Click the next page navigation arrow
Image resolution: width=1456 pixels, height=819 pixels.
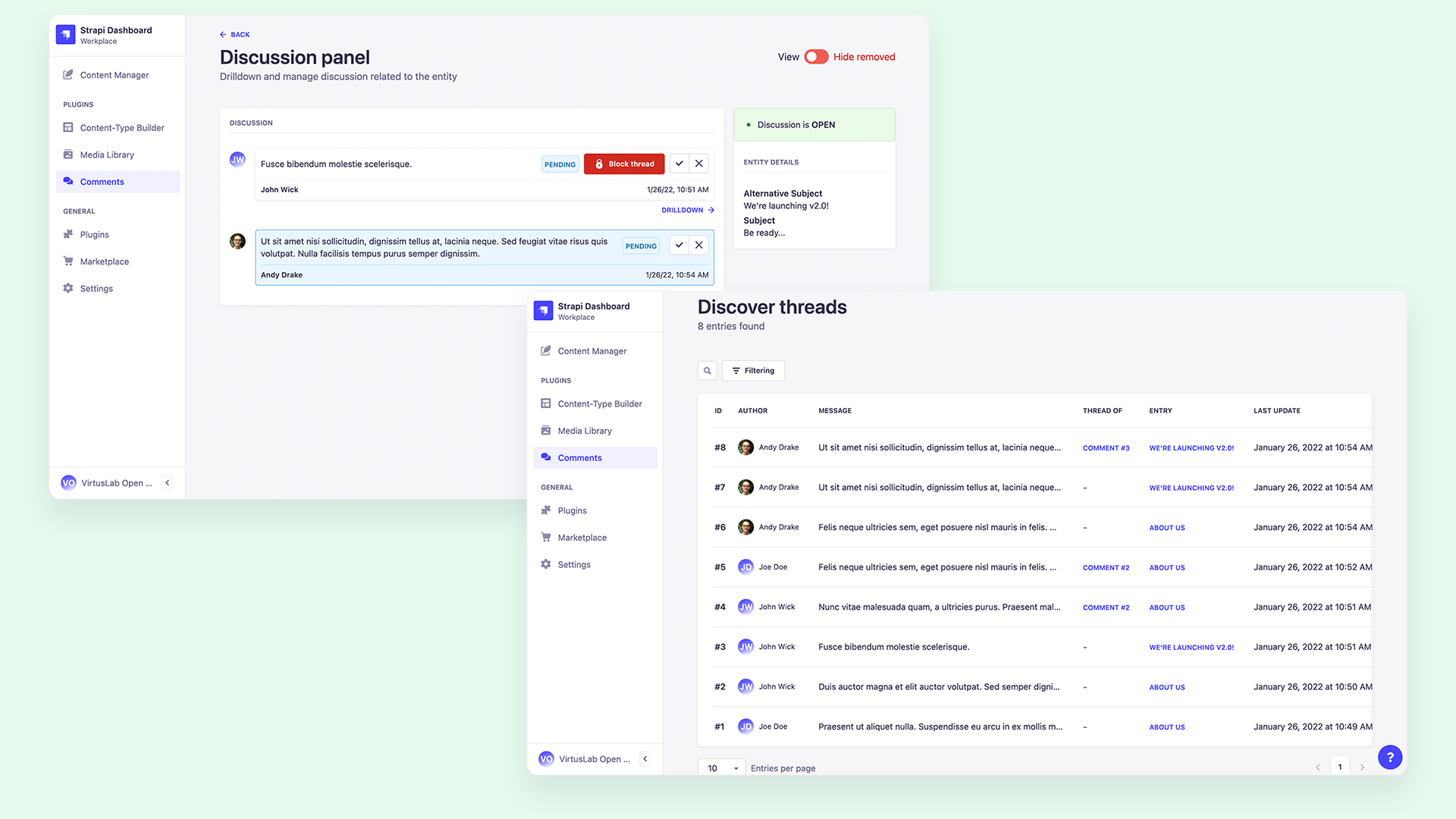(1362, 767)
